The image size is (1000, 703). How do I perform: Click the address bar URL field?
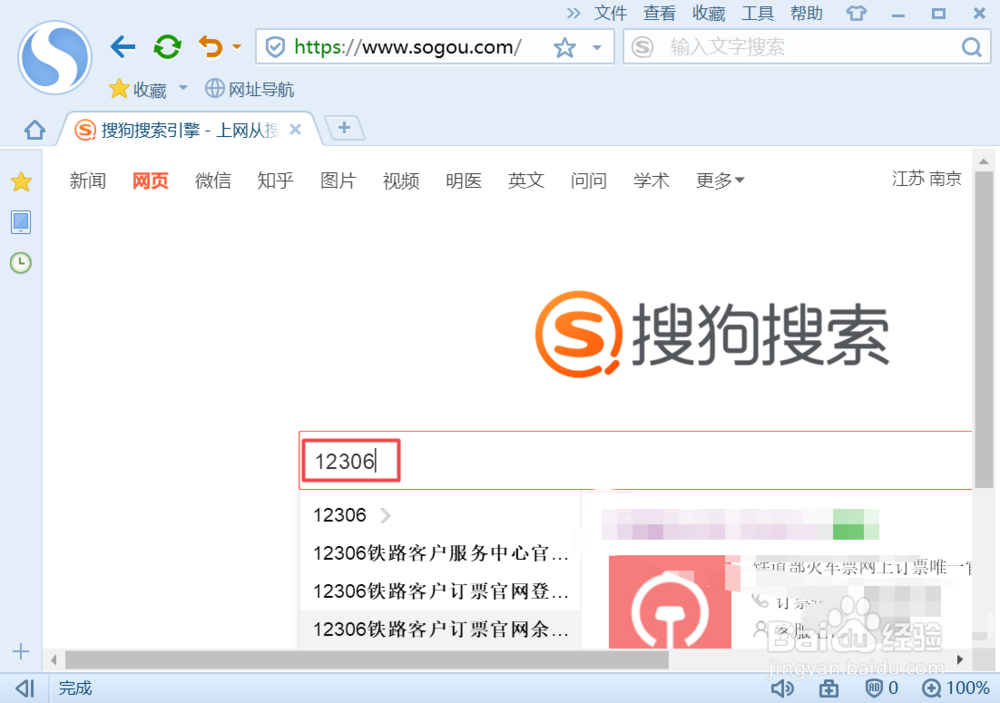point(408,47)
